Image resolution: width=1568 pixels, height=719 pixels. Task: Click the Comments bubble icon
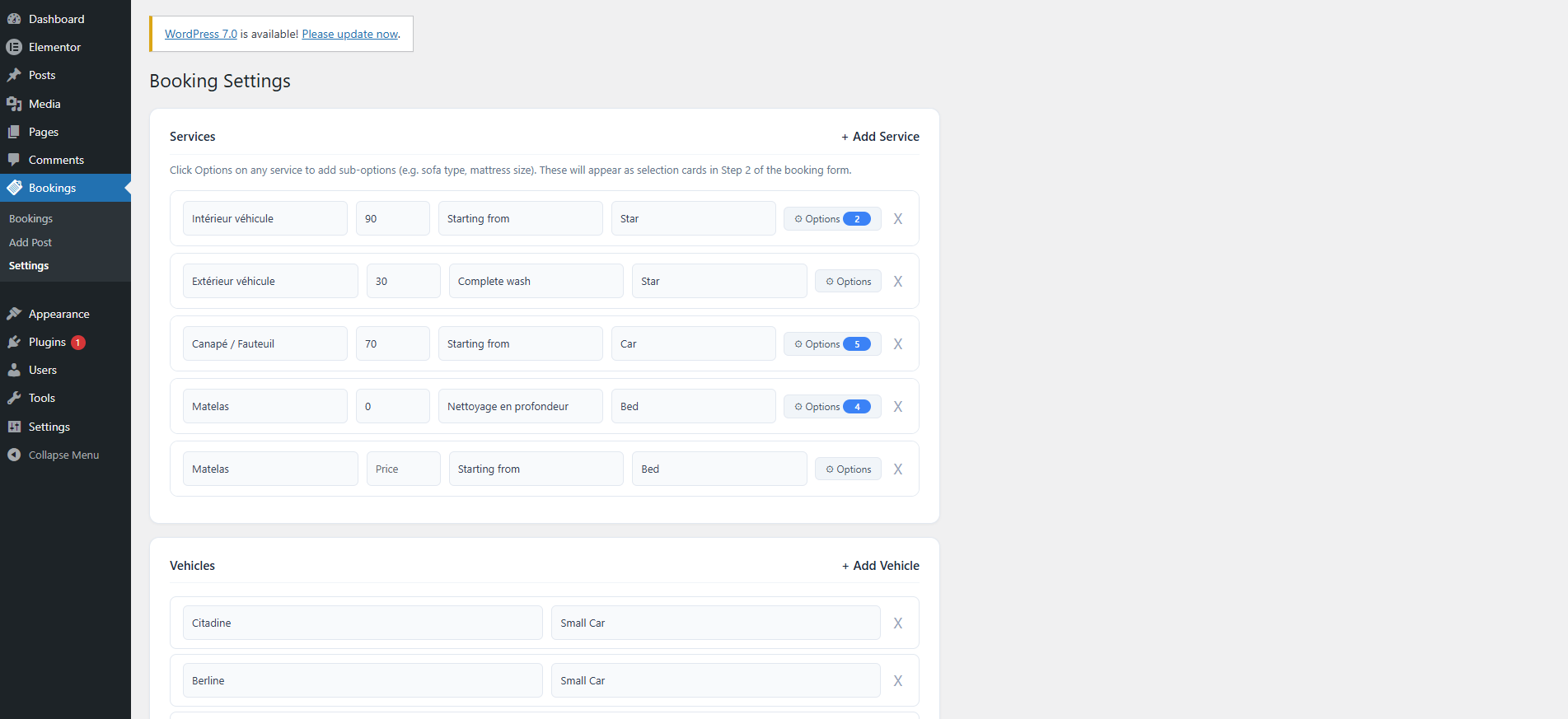coord(14,160)
